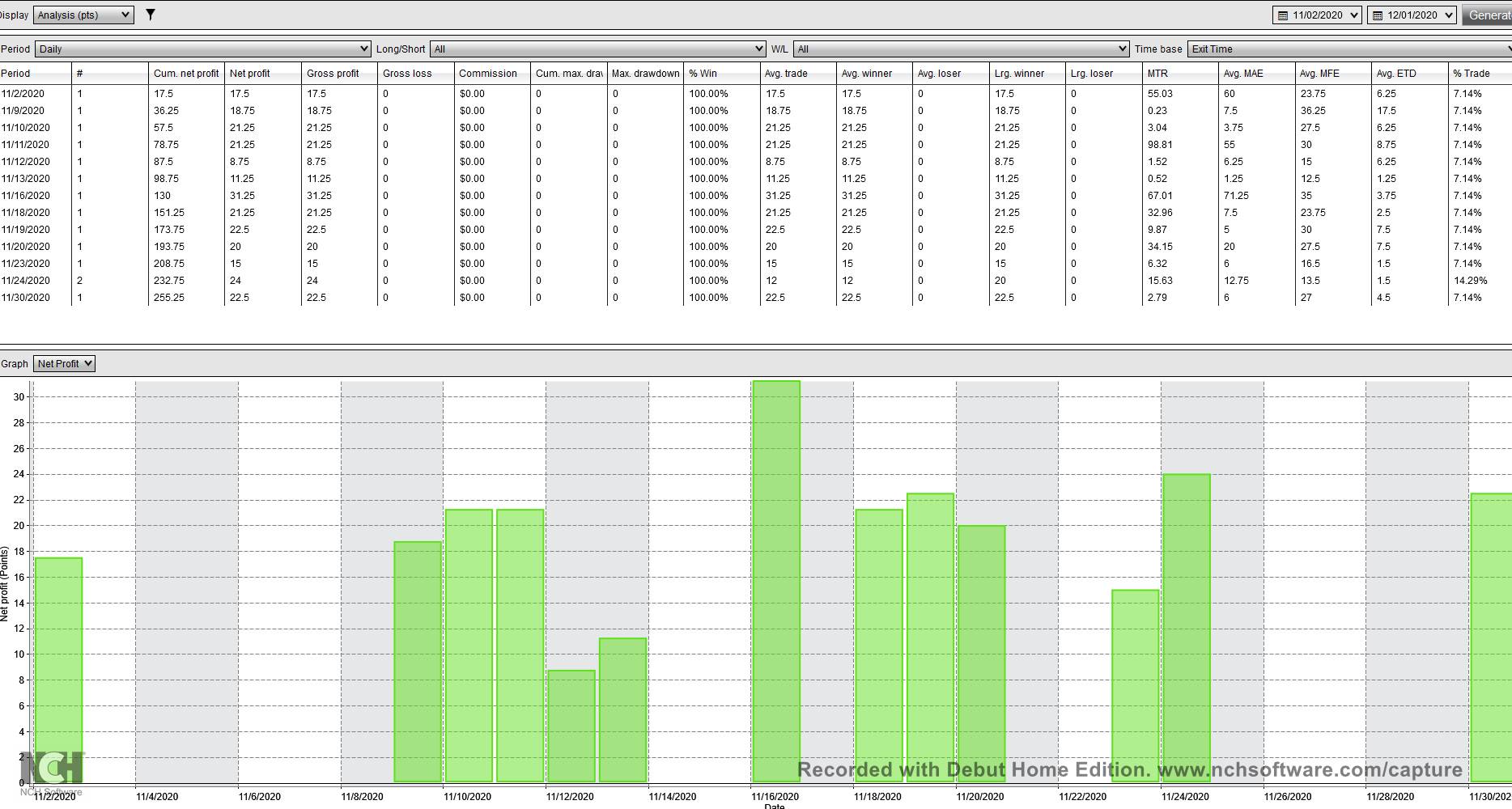Open the end date 12/01/2020 calendar icon

[1377, 15]
